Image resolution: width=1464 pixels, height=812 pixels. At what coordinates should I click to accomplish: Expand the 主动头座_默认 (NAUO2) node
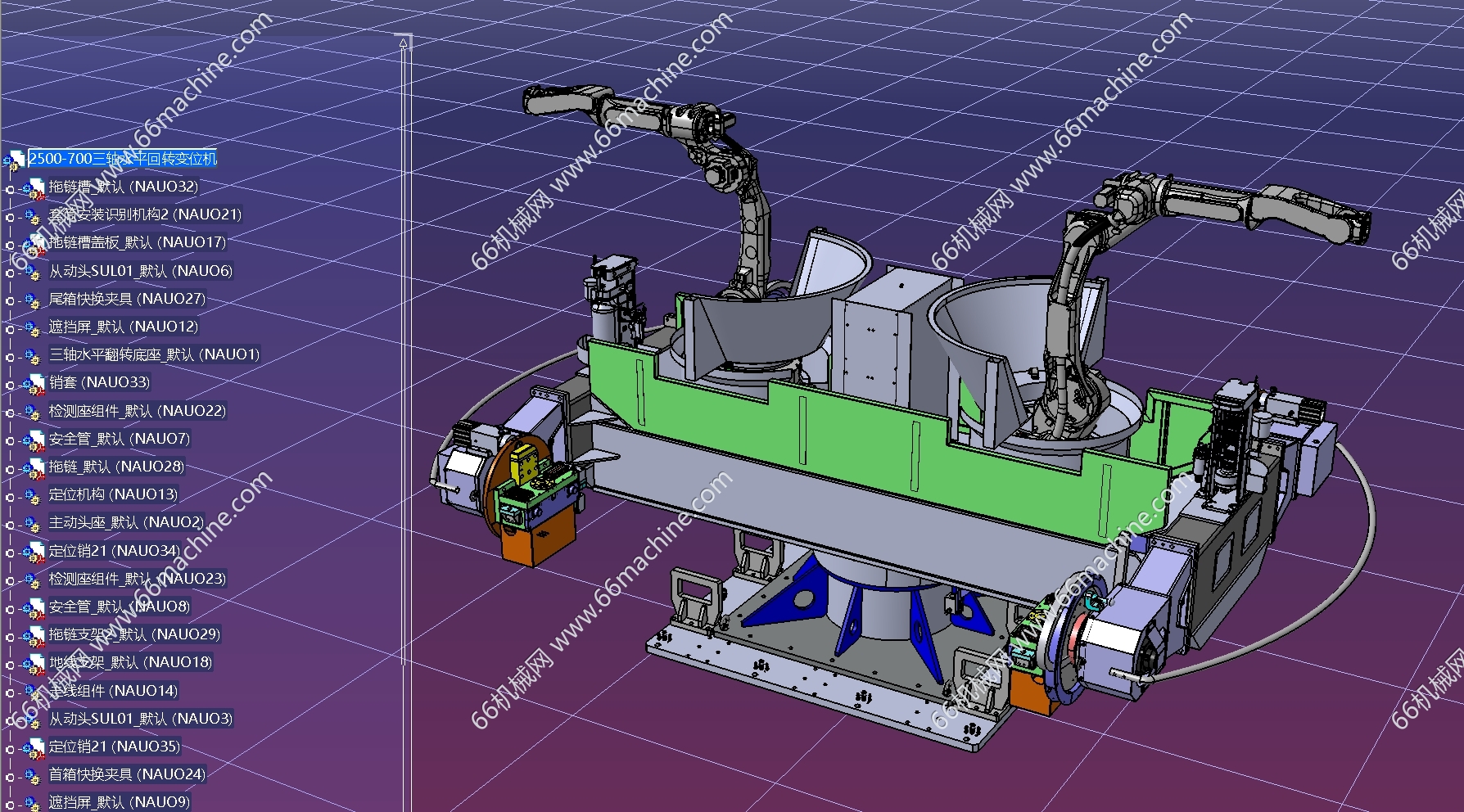(10, 525)
